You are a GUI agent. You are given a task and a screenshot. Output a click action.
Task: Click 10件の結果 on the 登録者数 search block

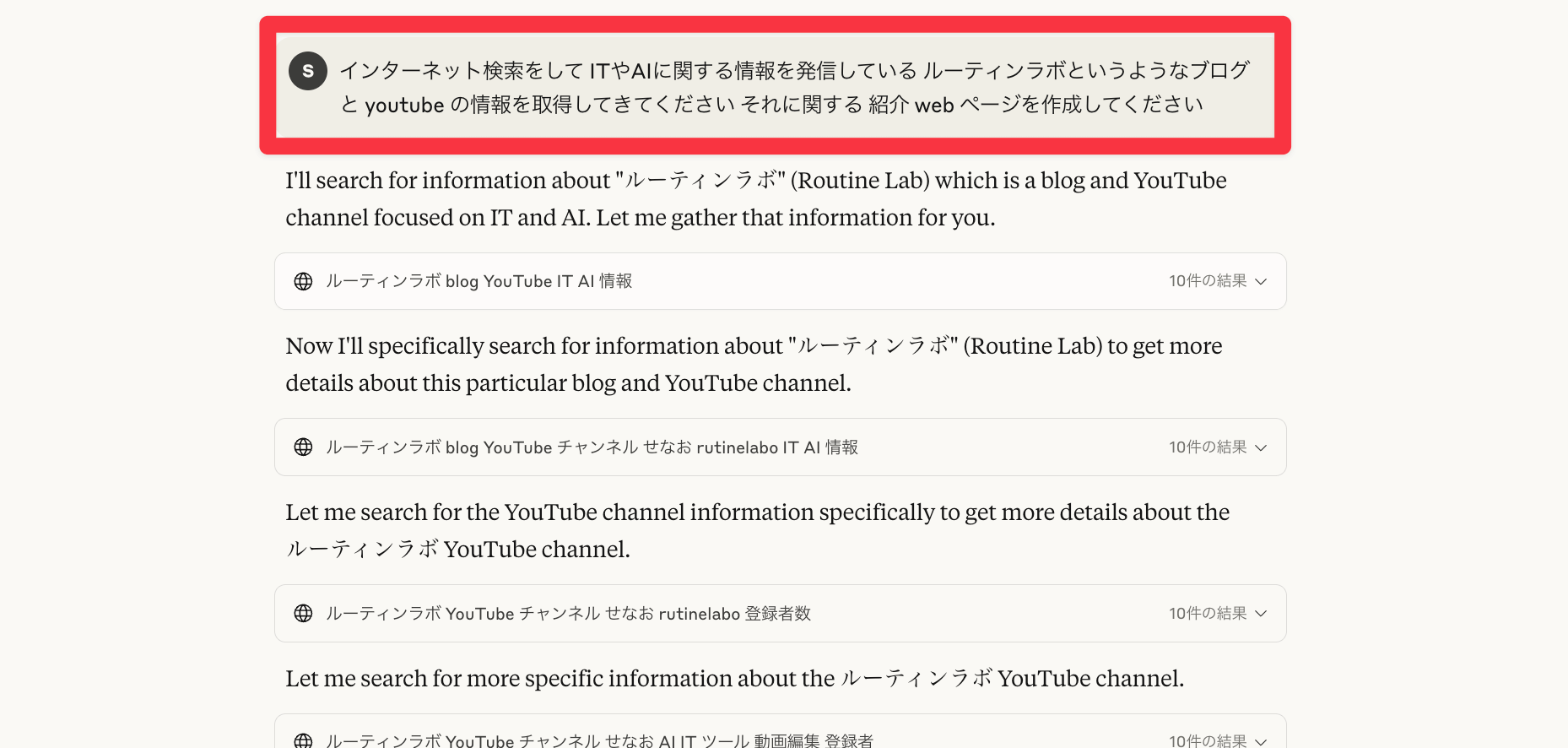(x=1207, y=614)
